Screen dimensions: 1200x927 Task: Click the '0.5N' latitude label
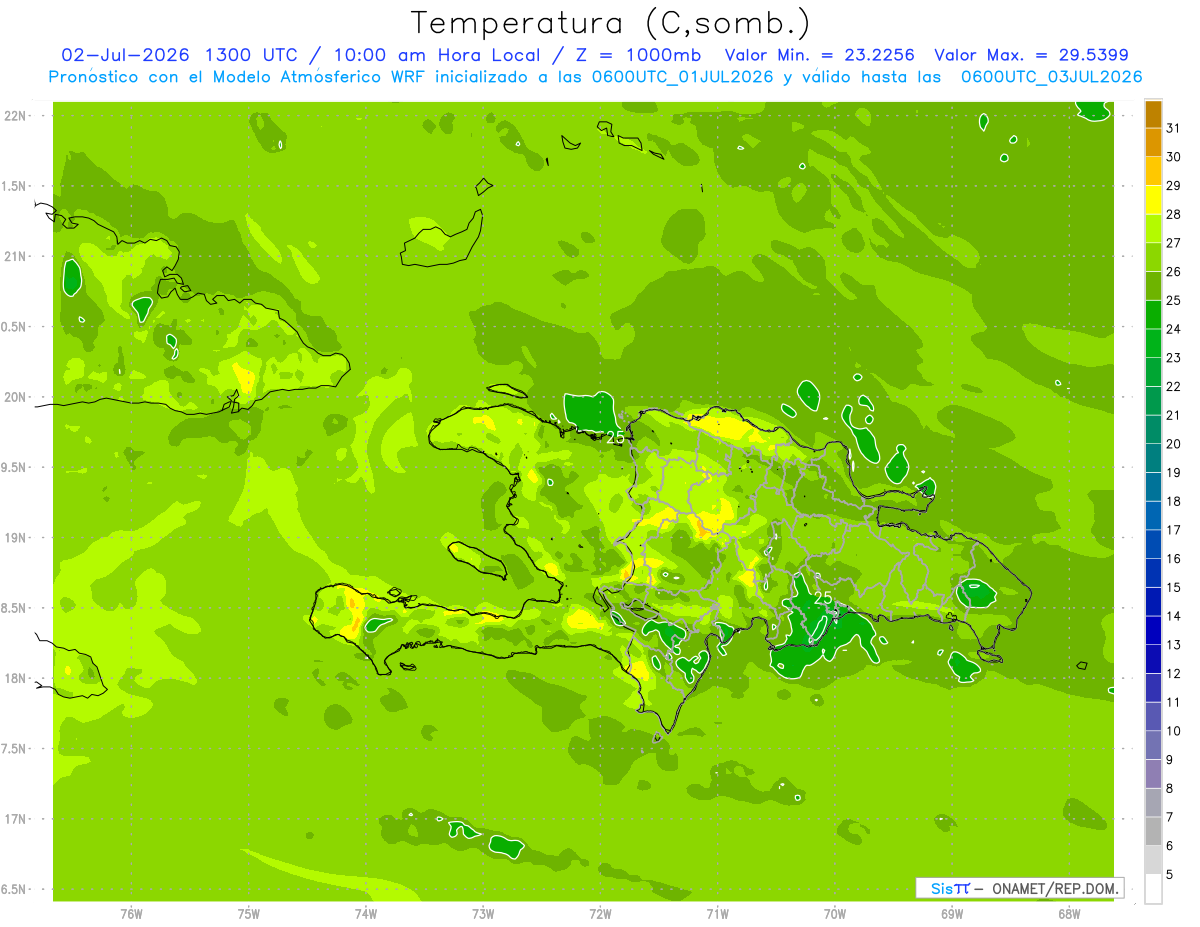point(14,327)
